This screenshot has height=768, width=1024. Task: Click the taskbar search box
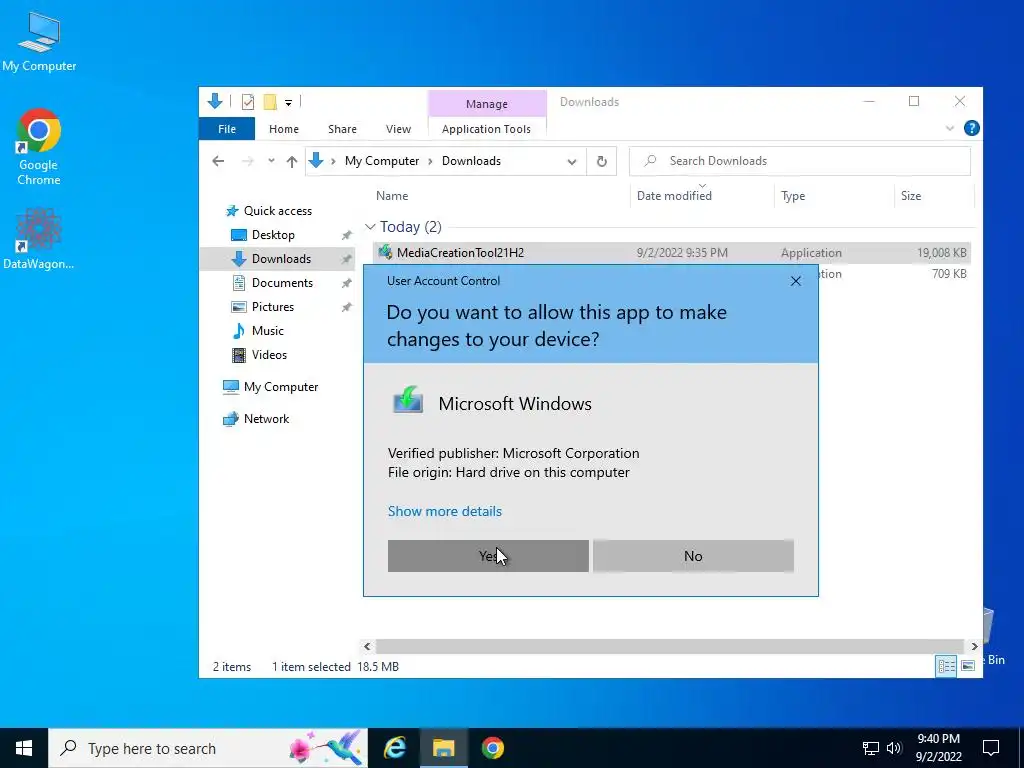[208, 748]
